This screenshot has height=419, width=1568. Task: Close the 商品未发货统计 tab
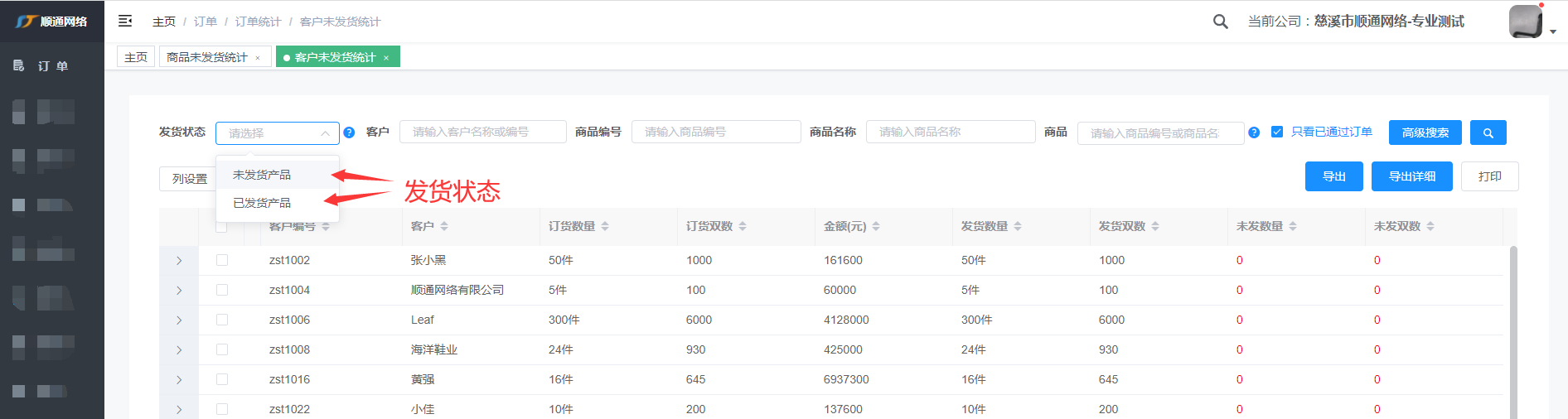[258, 58]
